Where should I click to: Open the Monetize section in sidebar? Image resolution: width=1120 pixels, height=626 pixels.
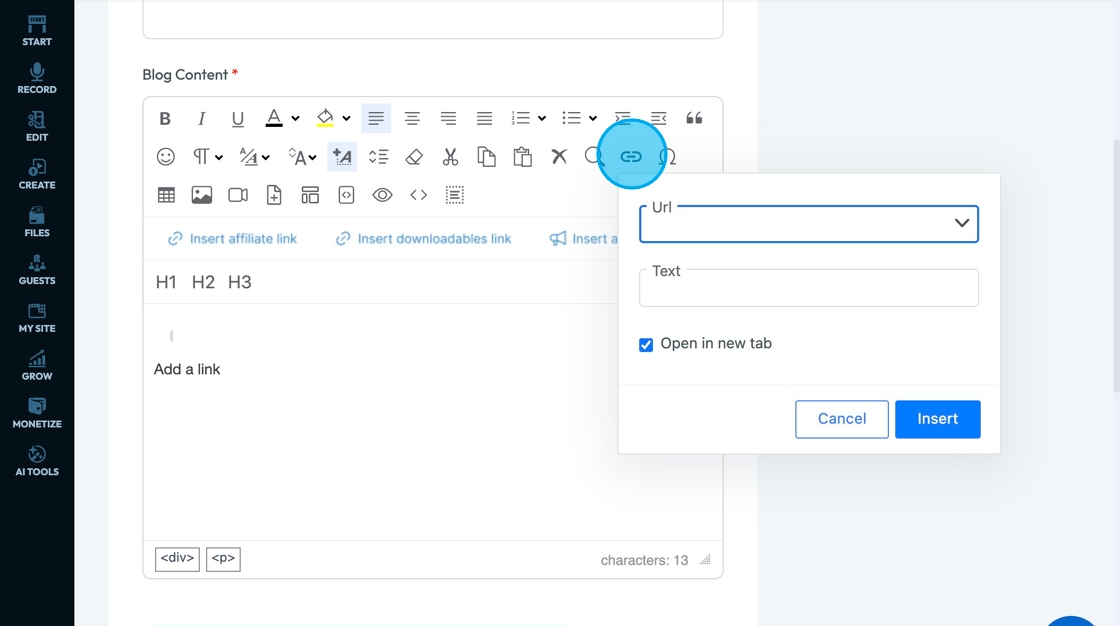click(36, 414)
